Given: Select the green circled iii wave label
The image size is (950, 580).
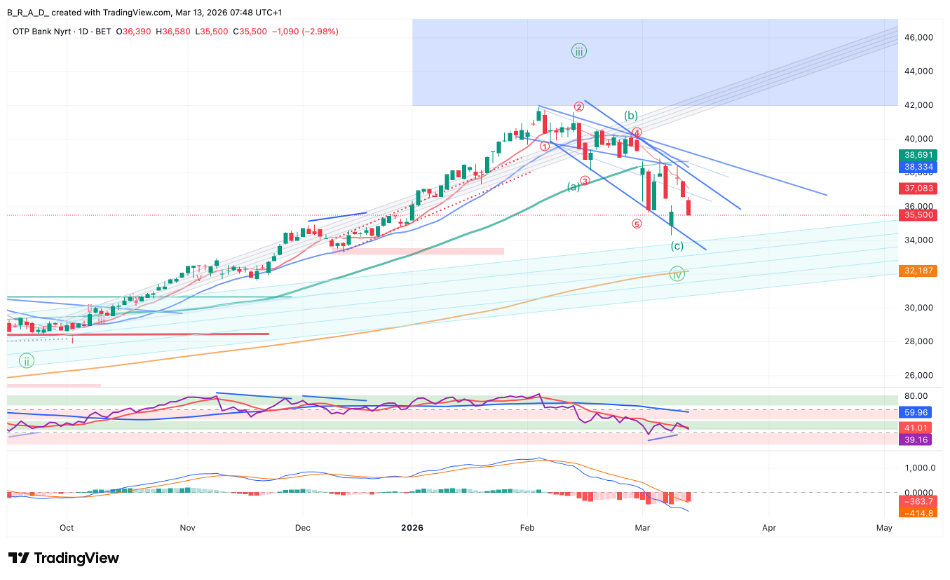Looking at the screenshot, I should click(x=579, y=51).
